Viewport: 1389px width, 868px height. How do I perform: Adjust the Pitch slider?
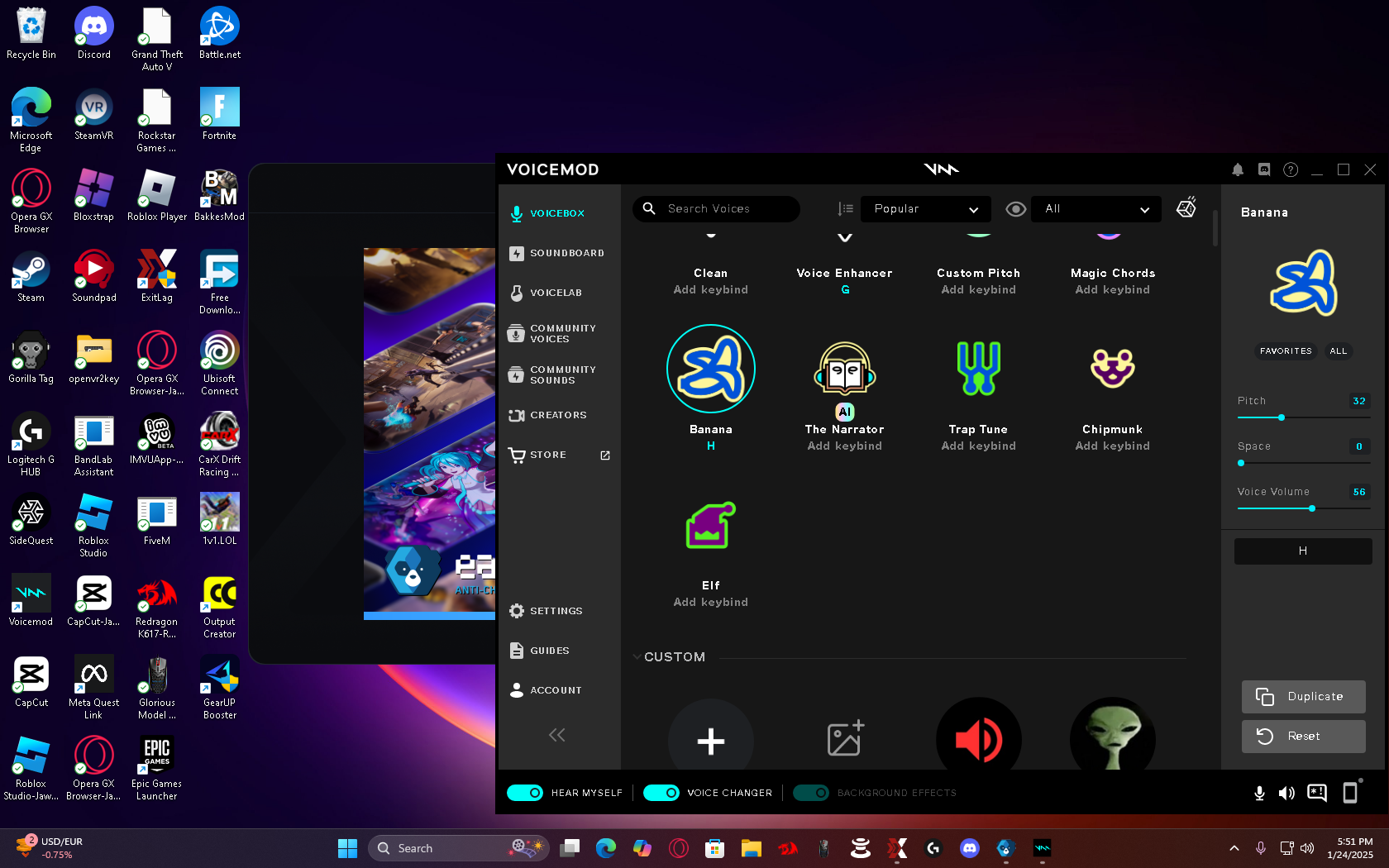1304,417
